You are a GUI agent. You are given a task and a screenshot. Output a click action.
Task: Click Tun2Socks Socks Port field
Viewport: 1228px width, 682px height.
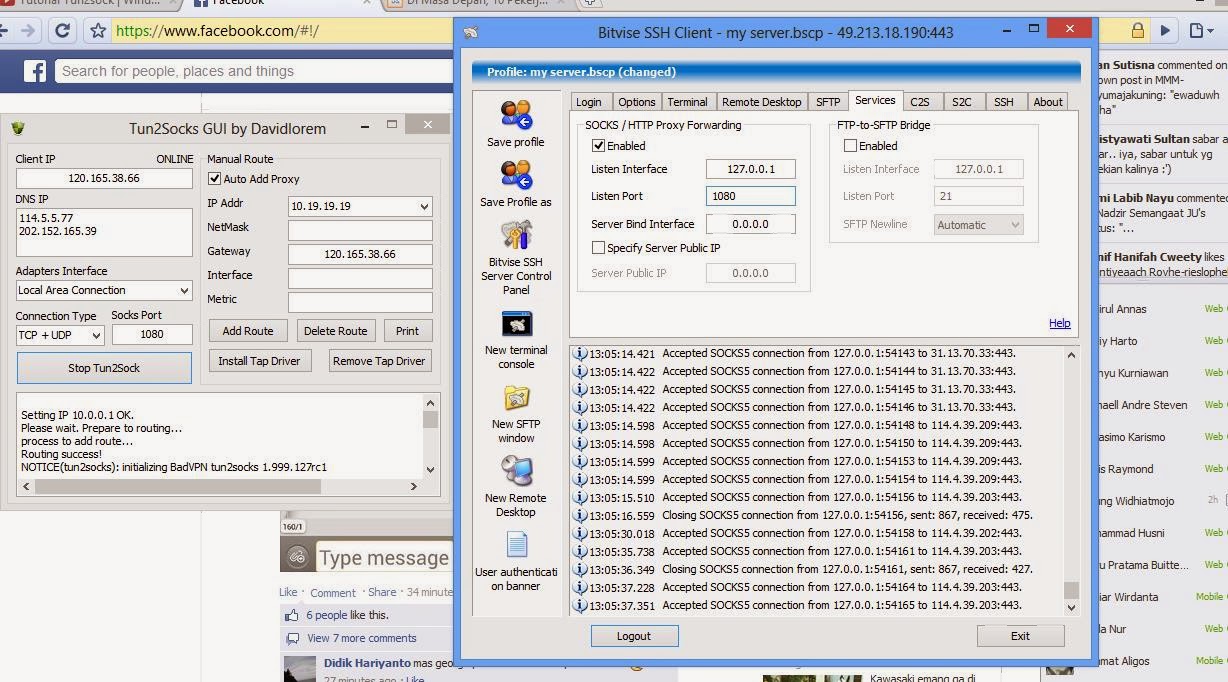click(x=152, y=335)
